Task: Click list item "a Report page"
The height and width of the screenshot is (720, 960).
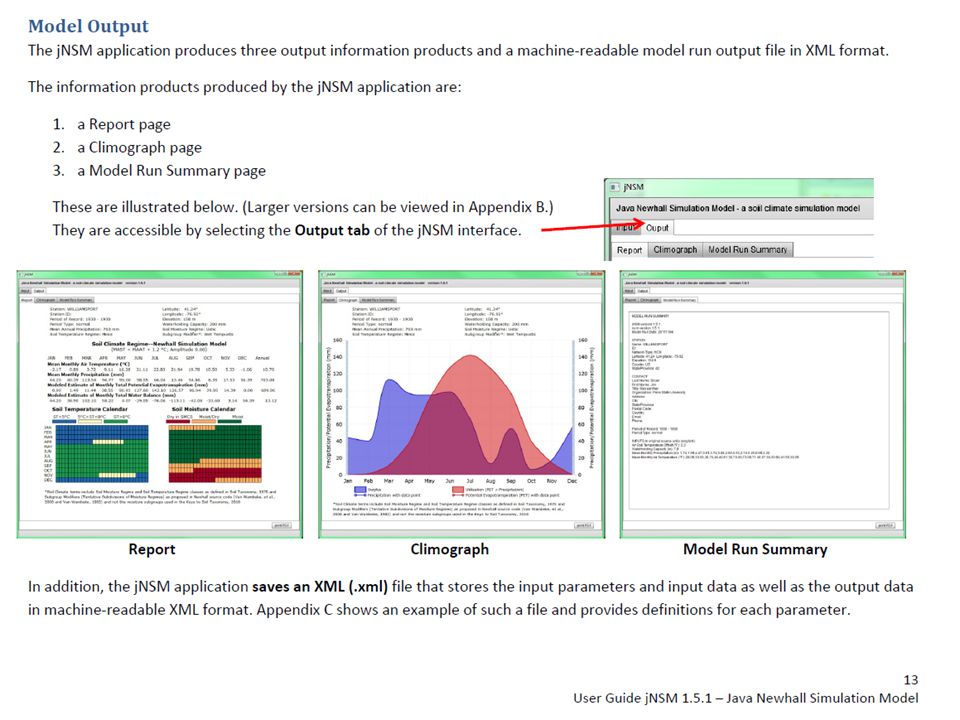Action: tap(124, 124)
